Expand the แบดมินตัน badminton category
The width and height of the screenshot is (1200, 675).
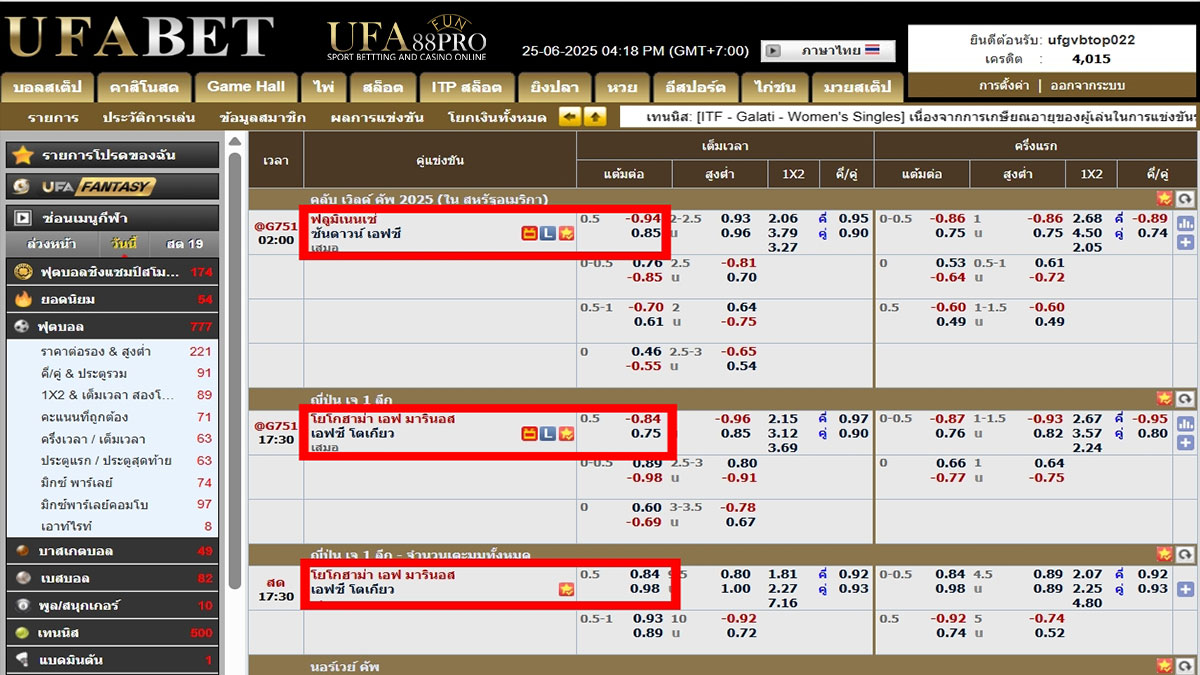112,660
